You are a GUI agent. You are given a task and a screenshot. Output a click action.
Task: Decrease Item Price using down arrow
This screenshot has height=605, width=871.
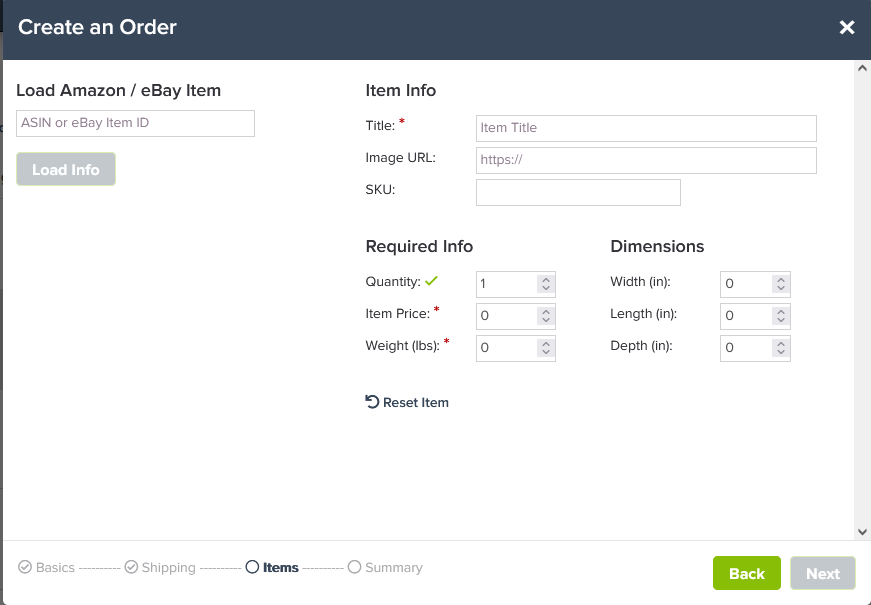546,320
